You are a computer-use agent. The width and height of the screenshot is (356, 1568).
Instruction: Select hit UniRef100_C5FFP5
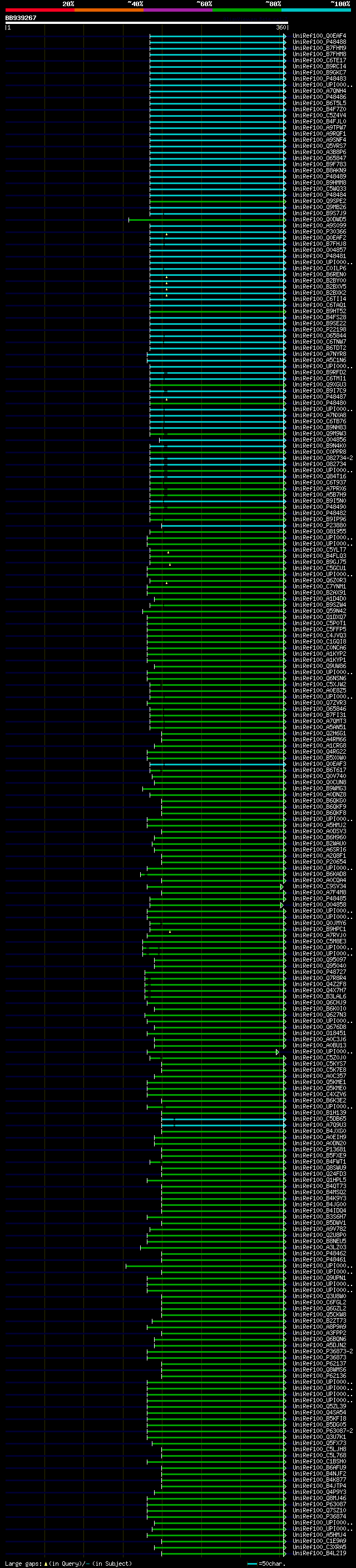tap(319, 629)
